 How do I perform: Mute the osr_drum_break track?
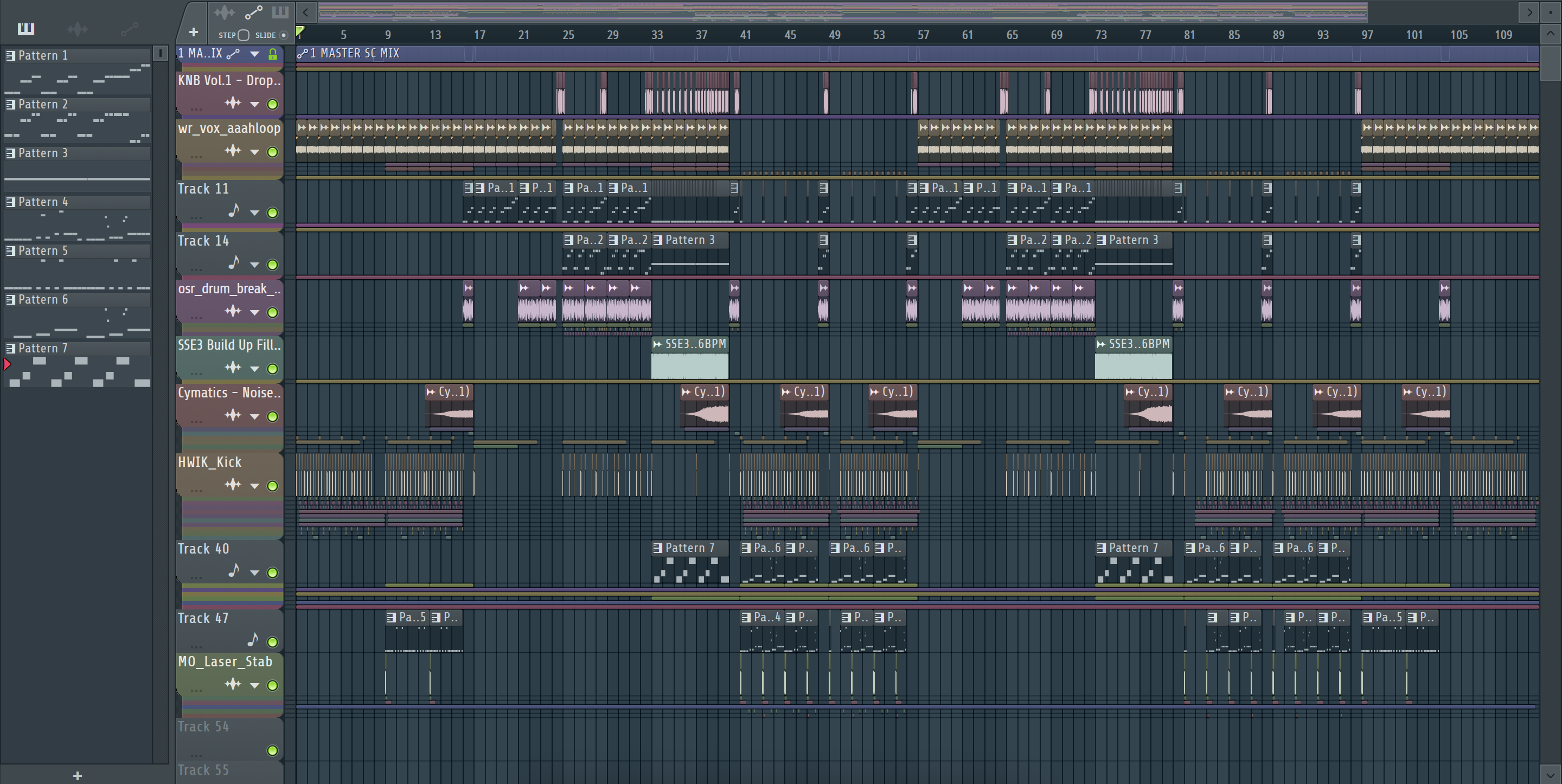[273, 312]
